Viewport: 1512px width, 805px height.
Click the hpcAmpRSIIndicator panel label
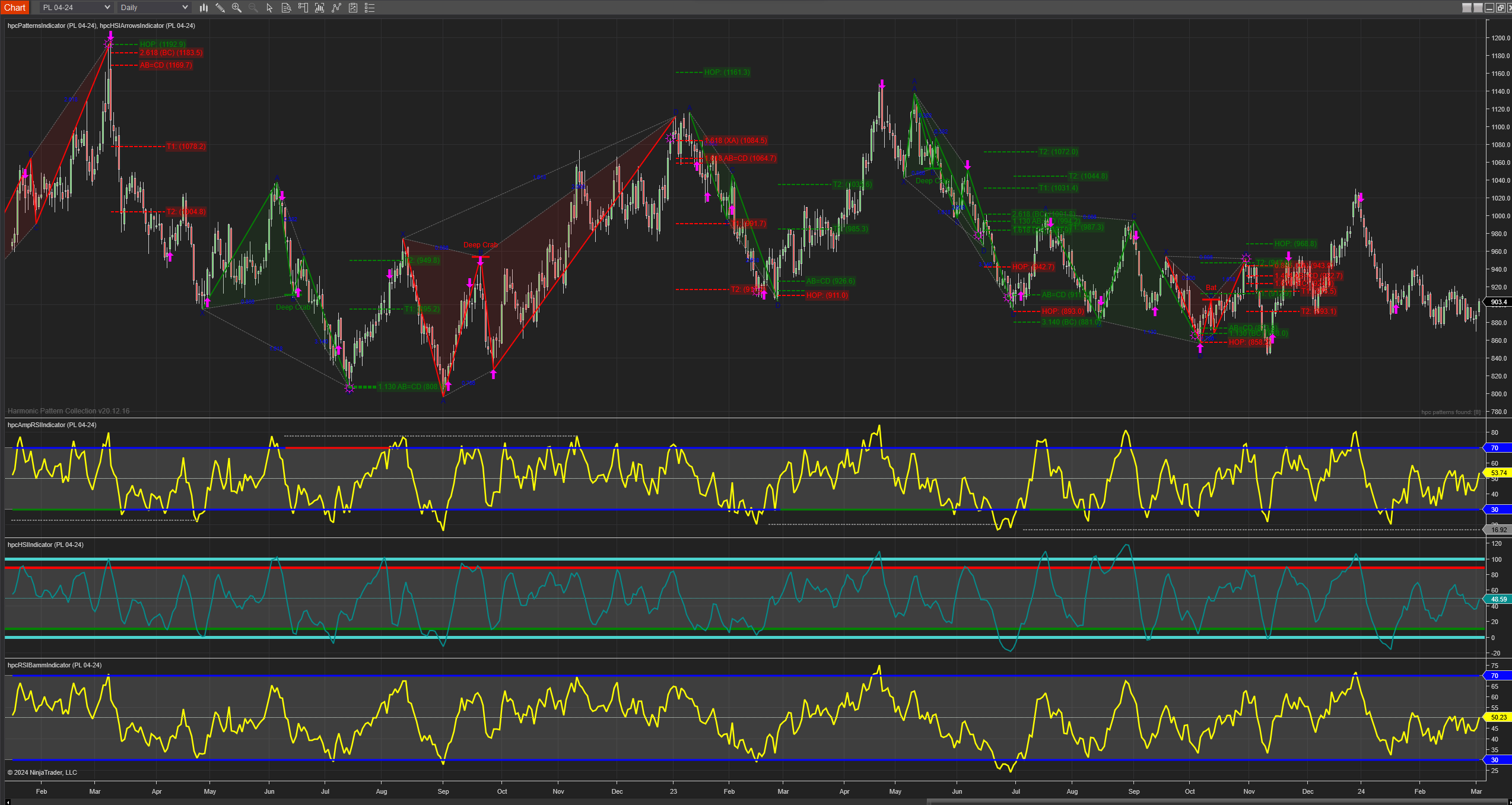point(52,425)
